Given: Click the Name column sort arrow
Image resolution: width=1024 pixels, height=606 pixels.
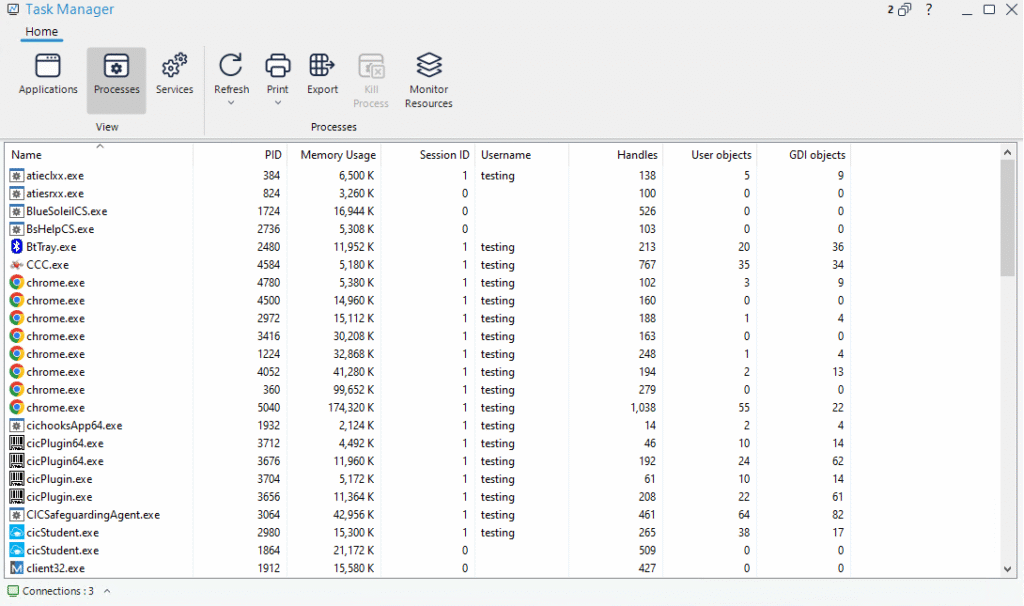Looking at the screenshot, I should [100, 146].
